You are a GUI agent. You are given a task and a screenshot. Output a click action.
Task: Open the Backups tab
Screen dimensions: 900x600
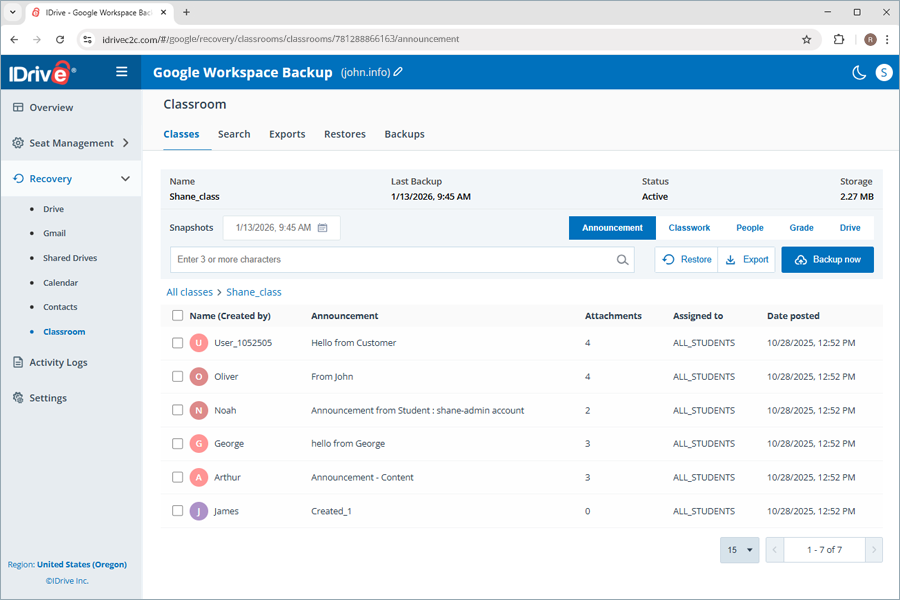[404, 134]
